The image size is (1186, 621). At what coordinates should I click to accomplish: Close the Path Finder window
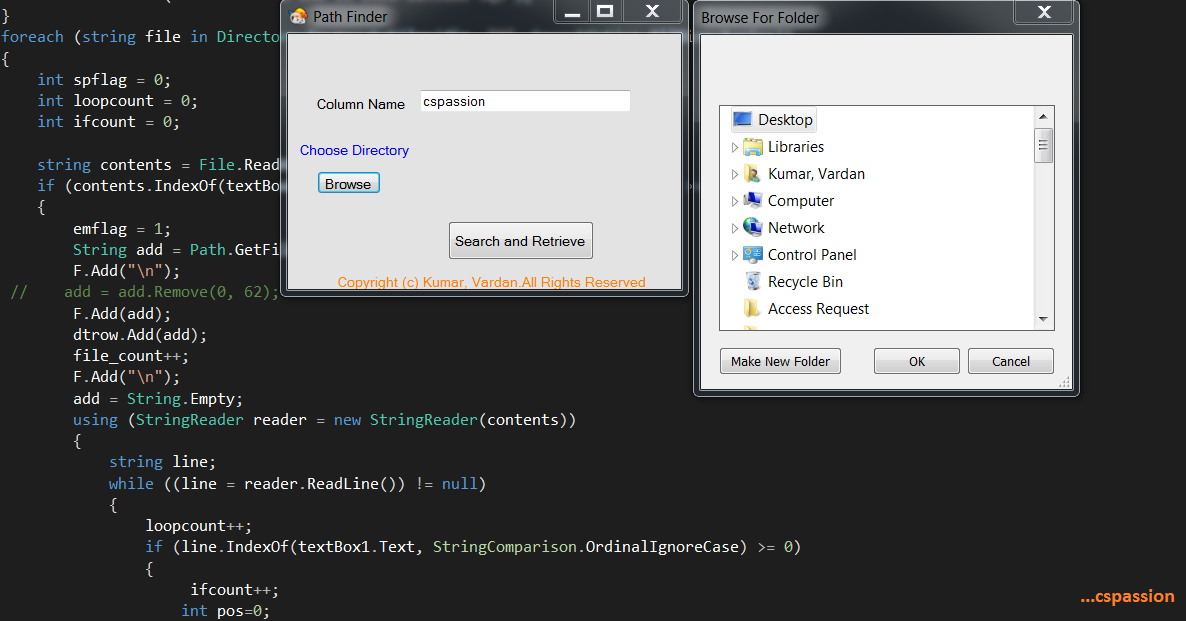[653, 11]
